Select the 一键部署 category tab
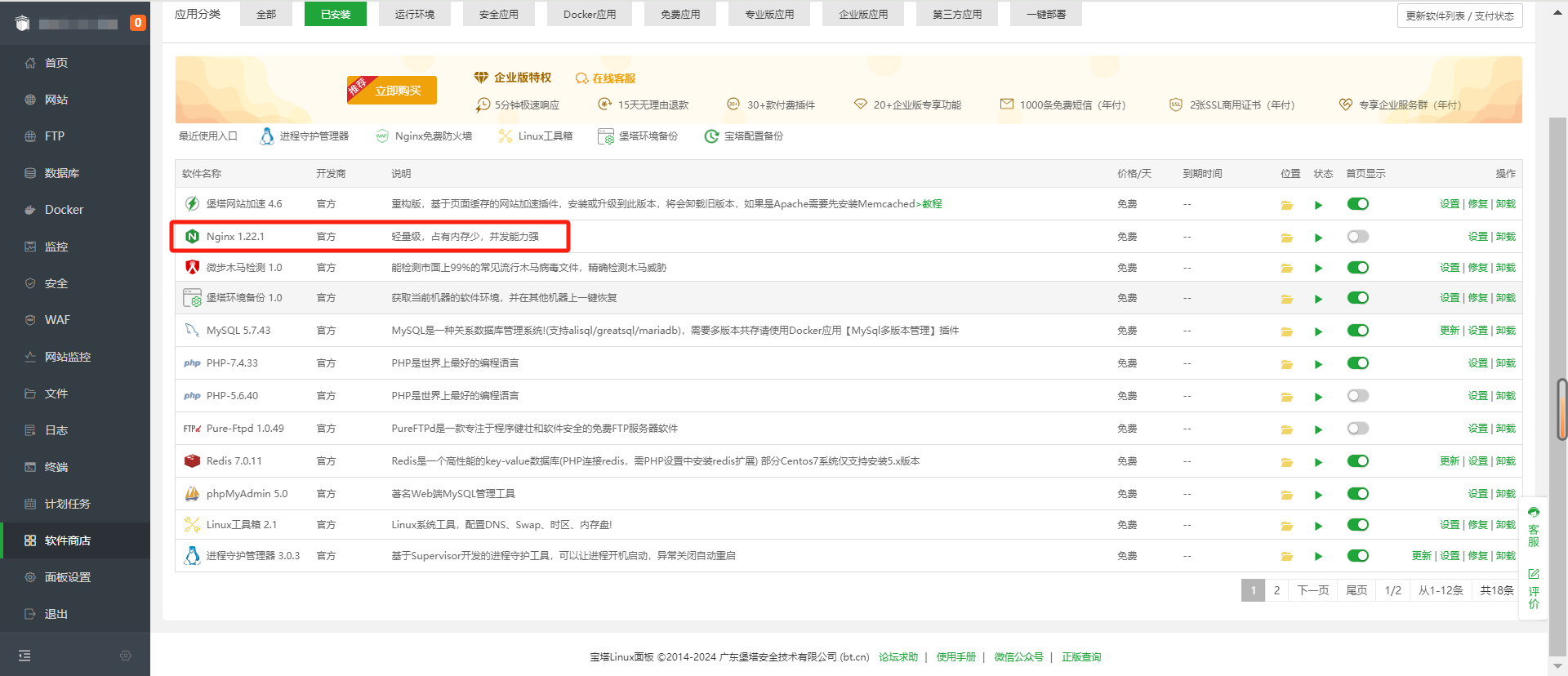The width and height of the screenshot is (1568, 676). point(1046,15)
